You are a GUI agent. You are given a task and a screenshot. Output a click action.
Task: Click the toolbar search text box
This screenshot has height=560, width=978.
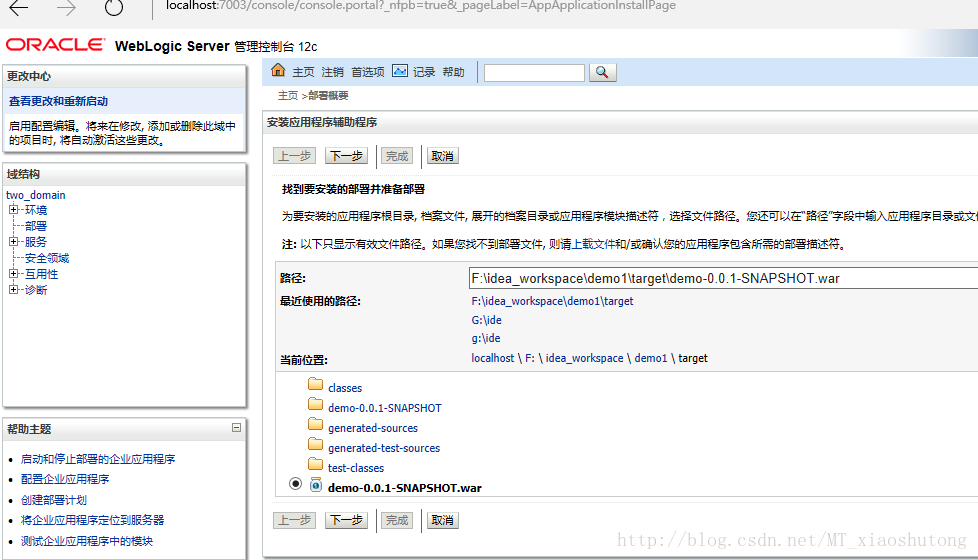[x=535, y=73]
